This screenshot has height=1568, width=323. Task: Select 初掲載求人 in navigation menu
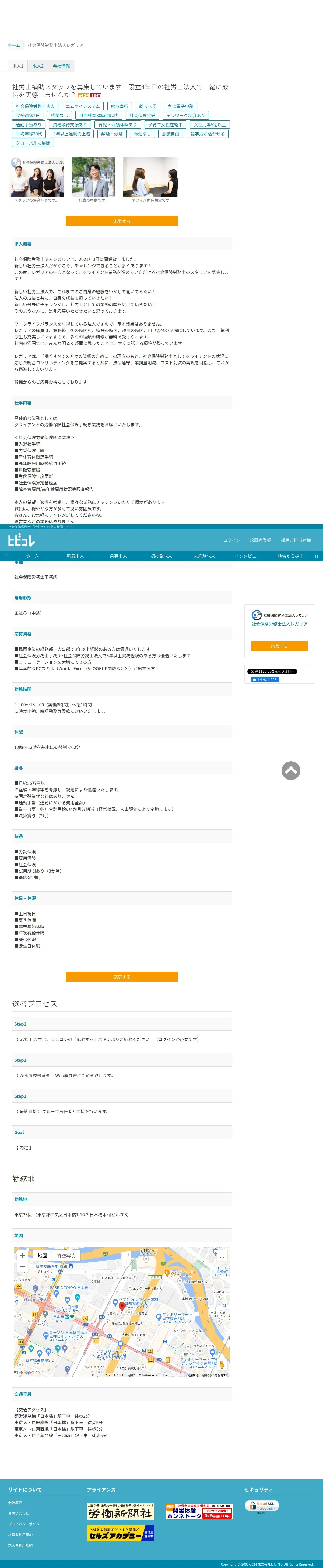coord(161,556)
